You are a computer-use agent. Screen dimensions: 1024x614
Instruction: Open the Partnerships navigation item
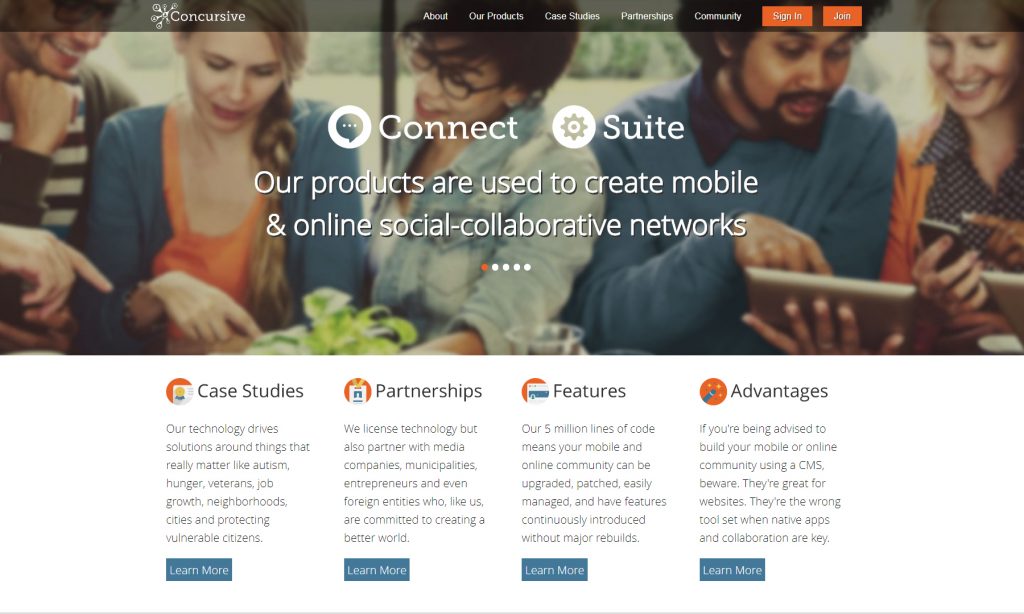click(647, 16)
